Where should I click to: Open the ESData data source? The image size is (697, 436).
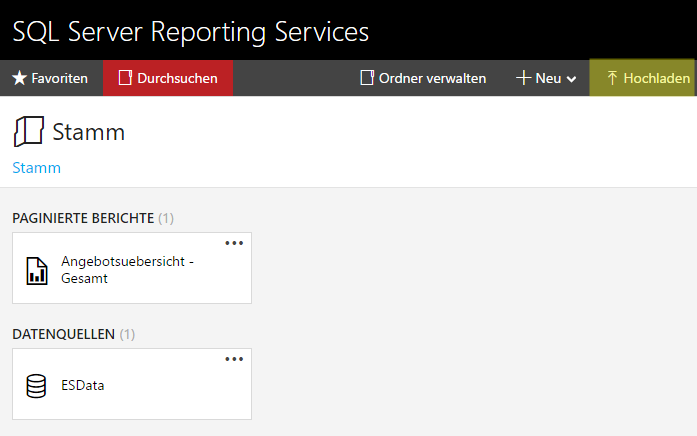(x=132, y=384)
